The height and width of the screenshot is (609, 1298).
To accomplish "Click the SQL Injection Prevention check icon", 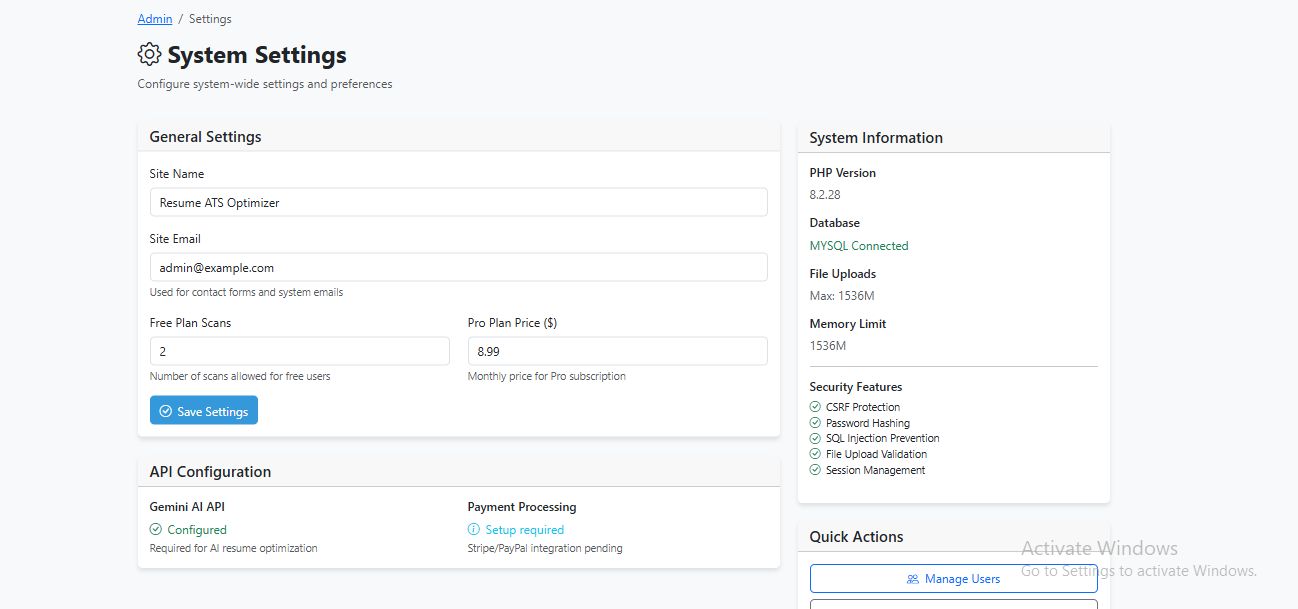I will (815, 438).
